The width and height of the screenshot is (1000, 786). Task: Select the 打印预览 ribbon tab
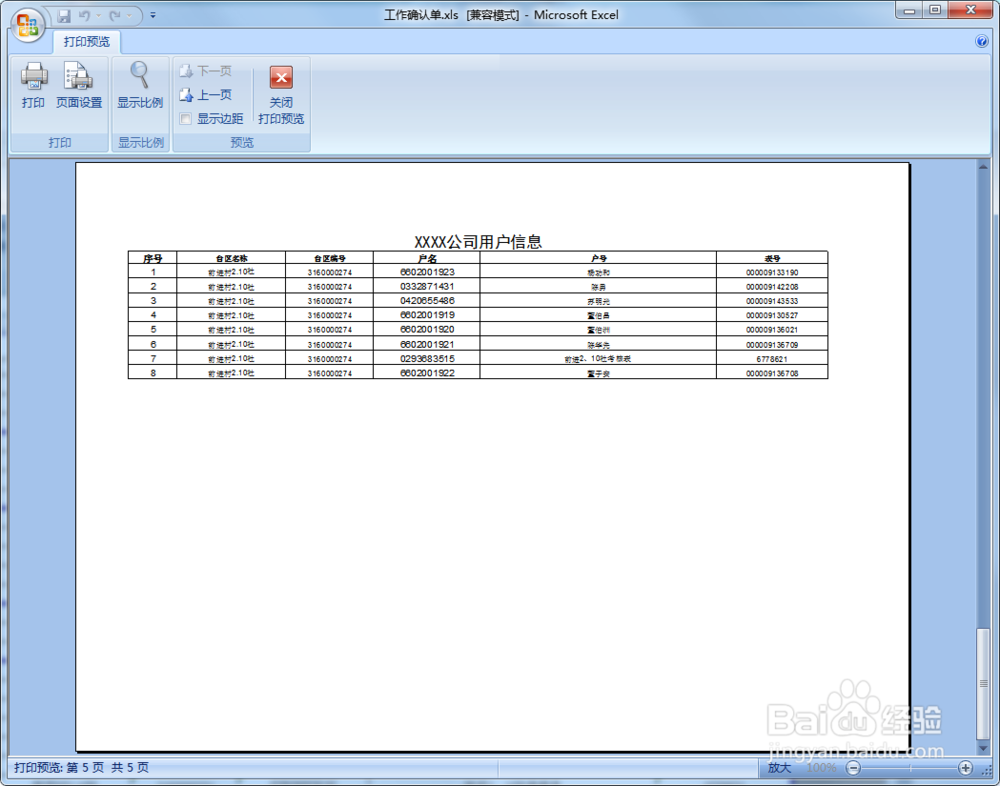[x=87, y=41]
